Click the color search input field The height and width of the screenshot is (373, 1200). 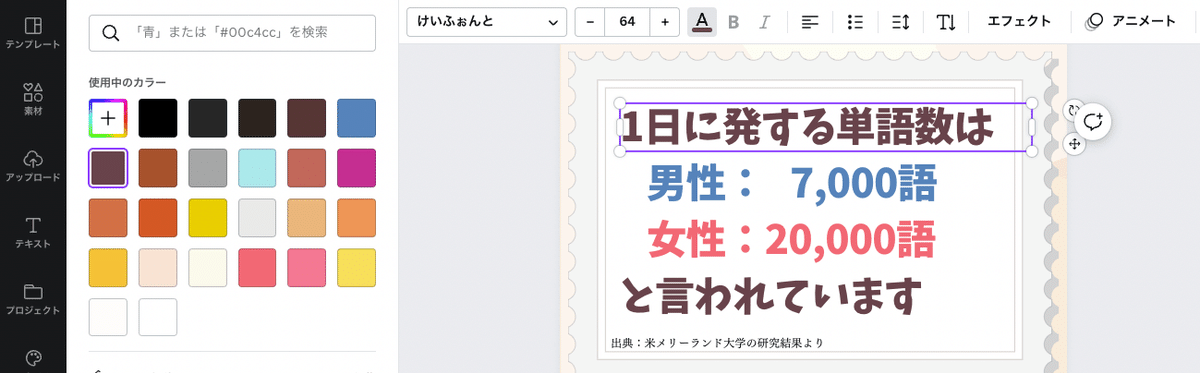(x=232, y=33)
